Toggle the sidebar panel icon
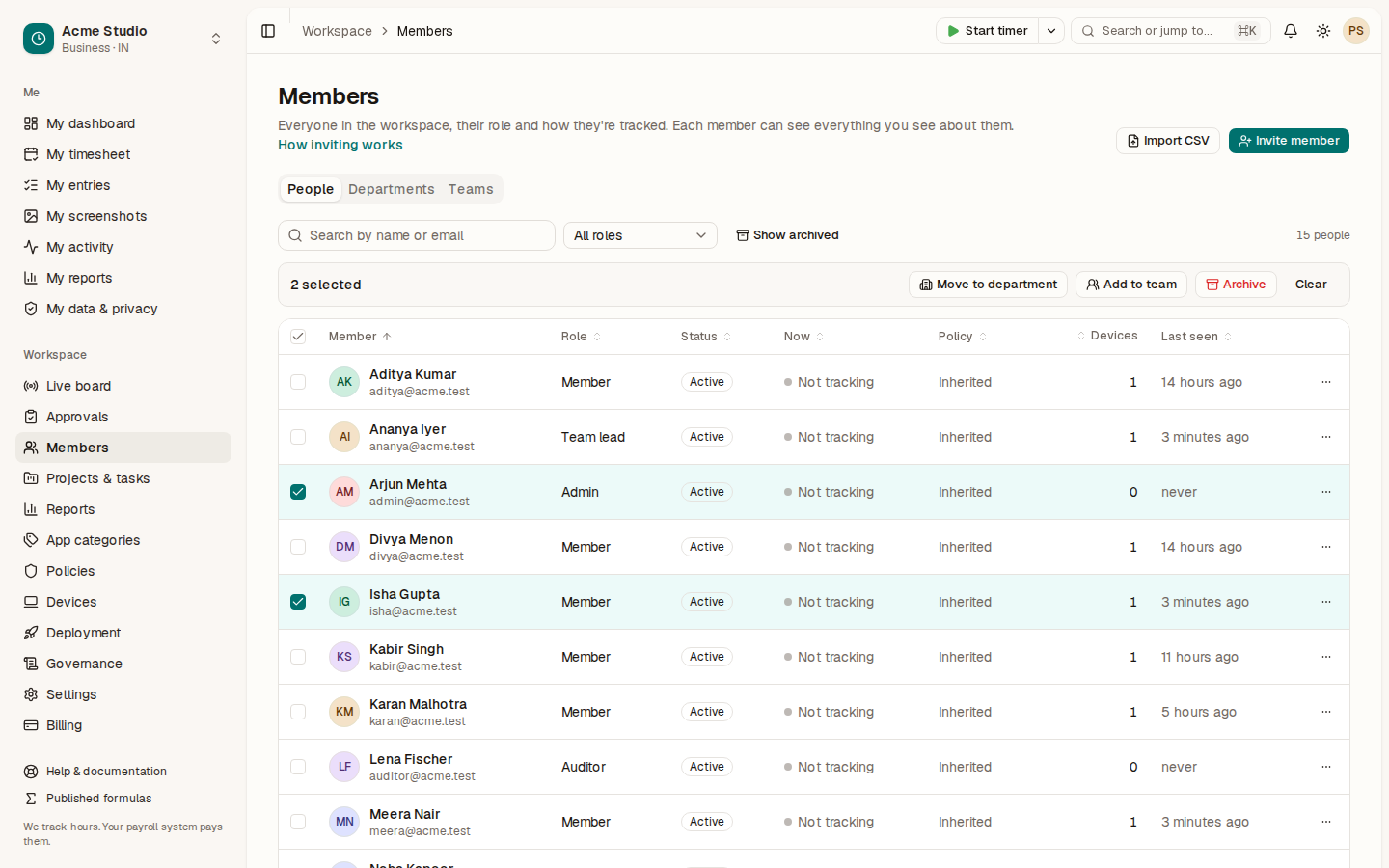This screenshot has width=1389, height=868. [x=268, y=31]
